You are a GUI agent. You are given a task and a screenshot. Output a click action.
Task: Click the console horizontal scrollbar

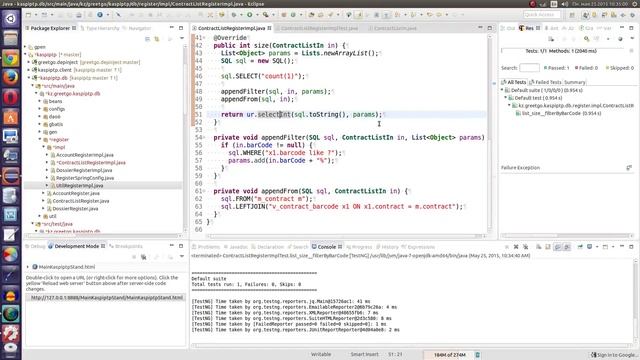click(x=412, y=345)
